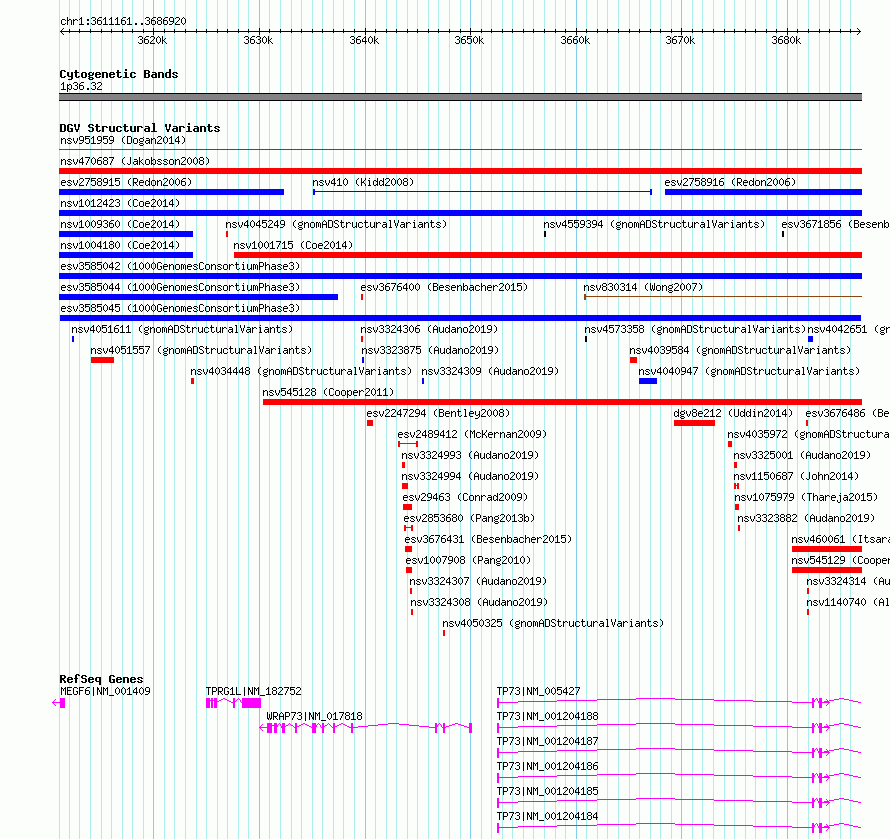Click nsv830314 (Wong2007) label
The height and width of the screenshot is (839, 890).
click(643, 287)
